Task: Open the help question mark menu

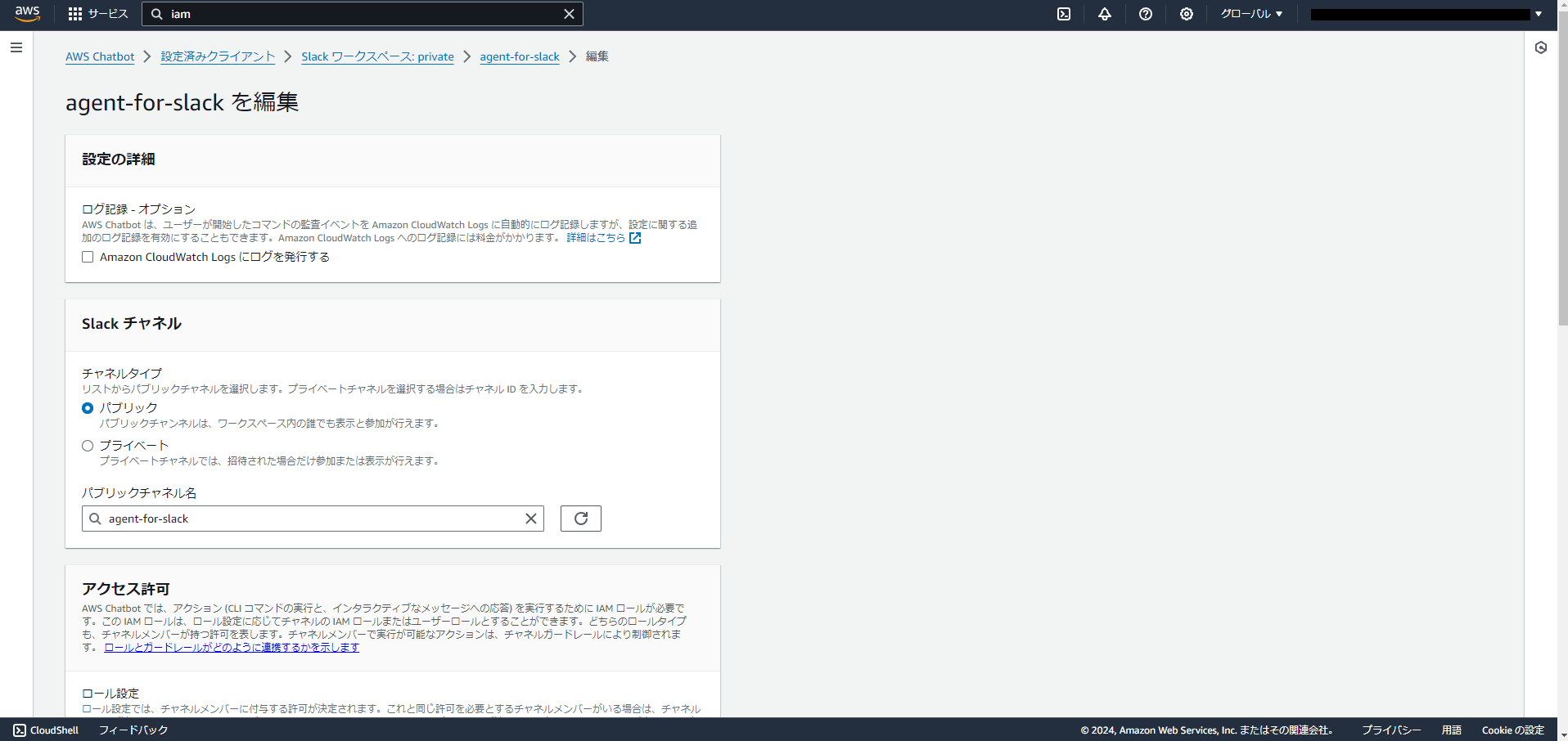Action: tap(1146, 14)
